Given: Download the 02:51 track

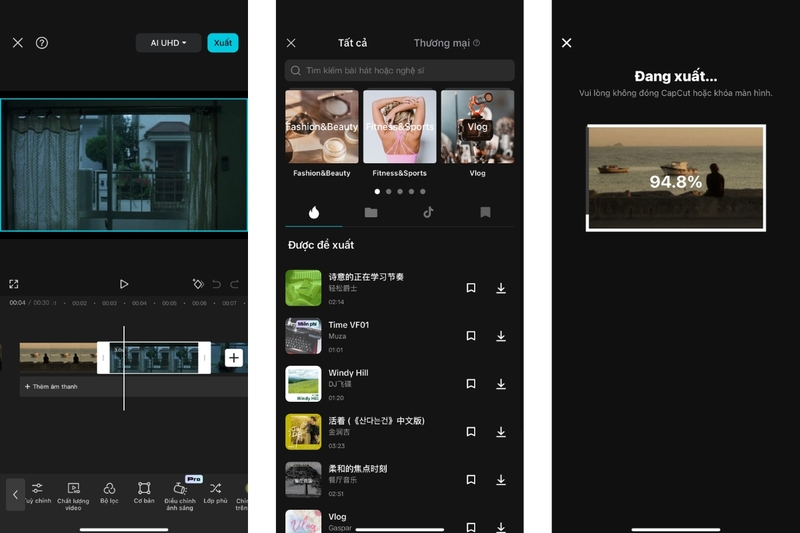Looking at the screenshot, I should pos(501,480).
